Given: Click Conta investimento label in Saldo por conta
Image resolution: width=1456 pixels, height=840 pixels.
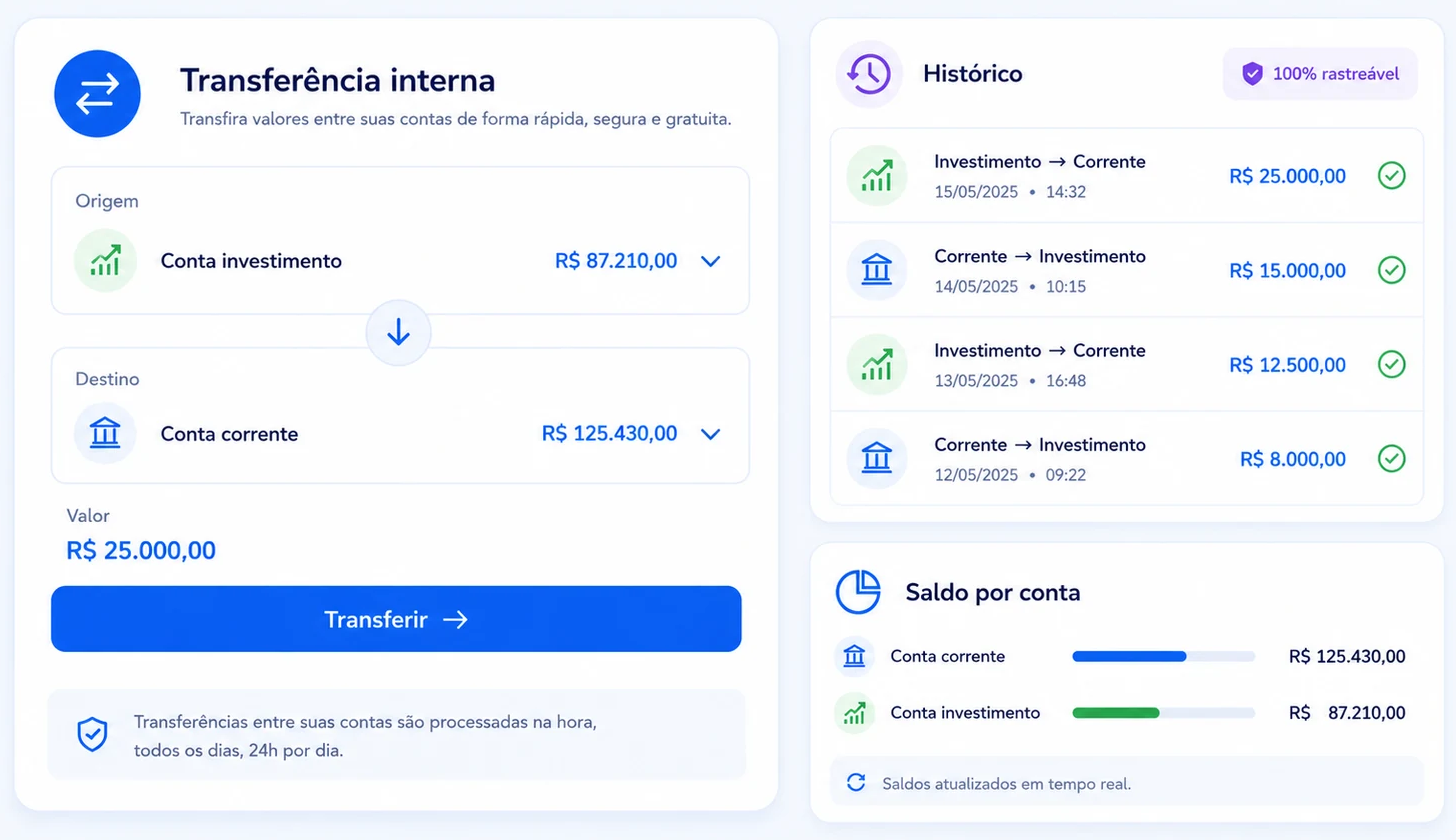Looking at the screenshot, I should coord(965,713).
